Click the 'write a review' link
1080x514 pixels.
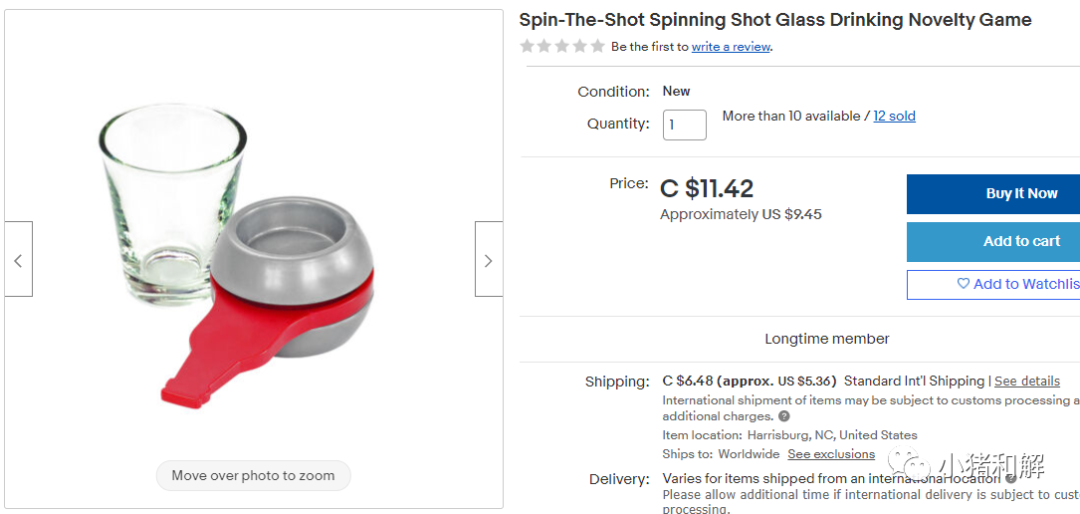click(731, 47)
